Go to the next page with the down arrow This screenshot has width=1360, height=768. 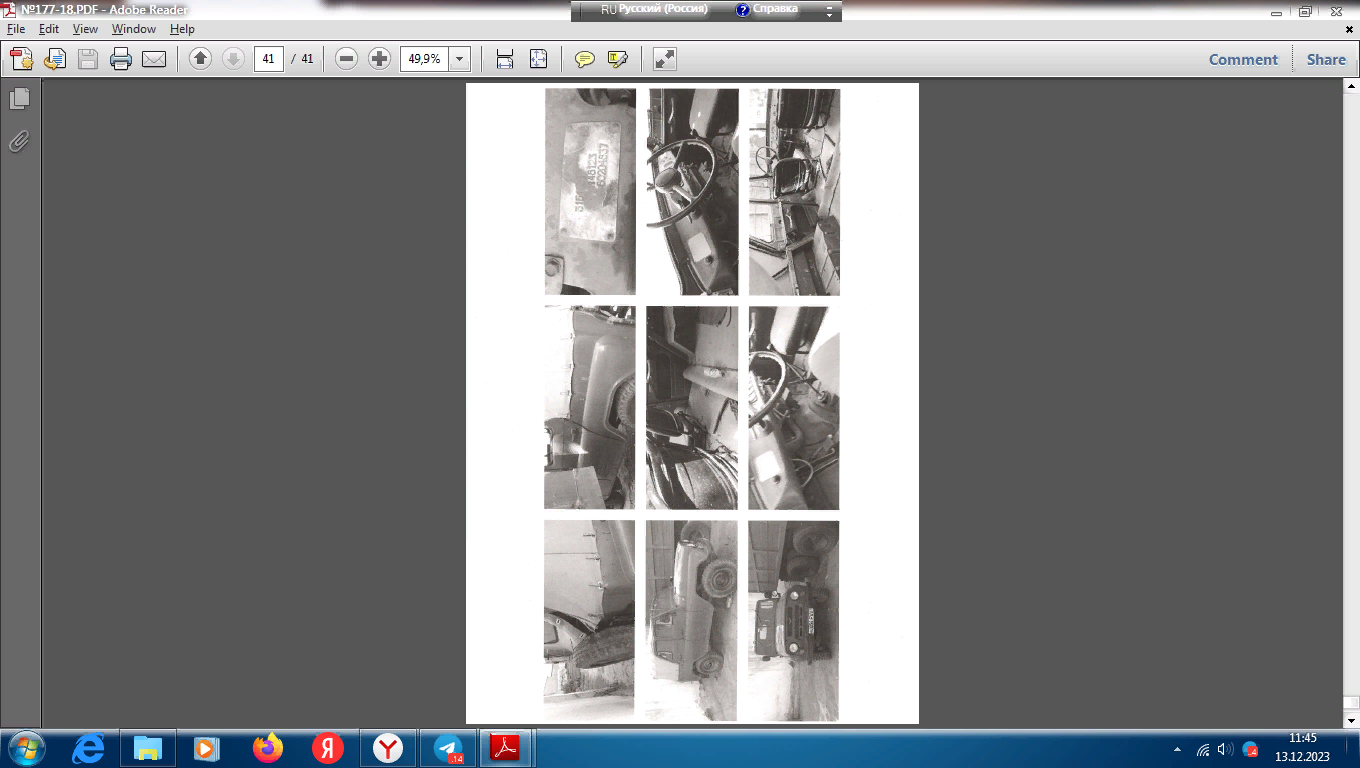coord(233,59)
